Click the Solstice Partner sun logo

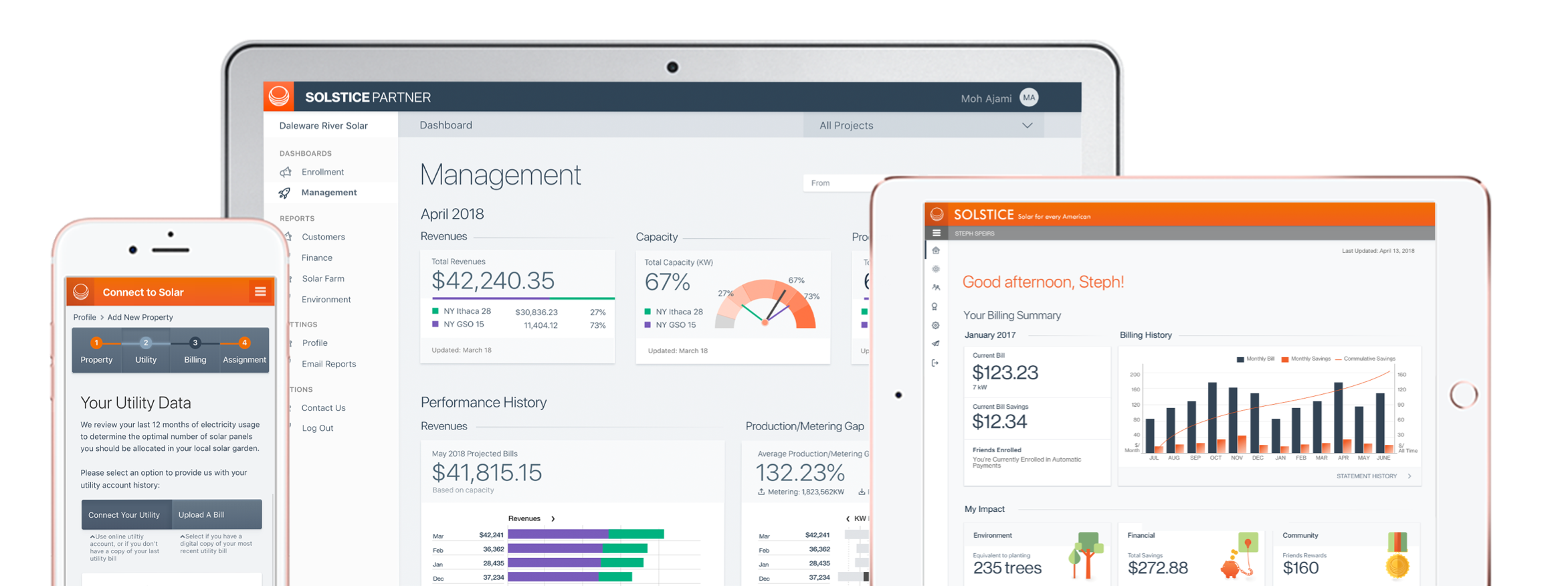click(279, 97)
